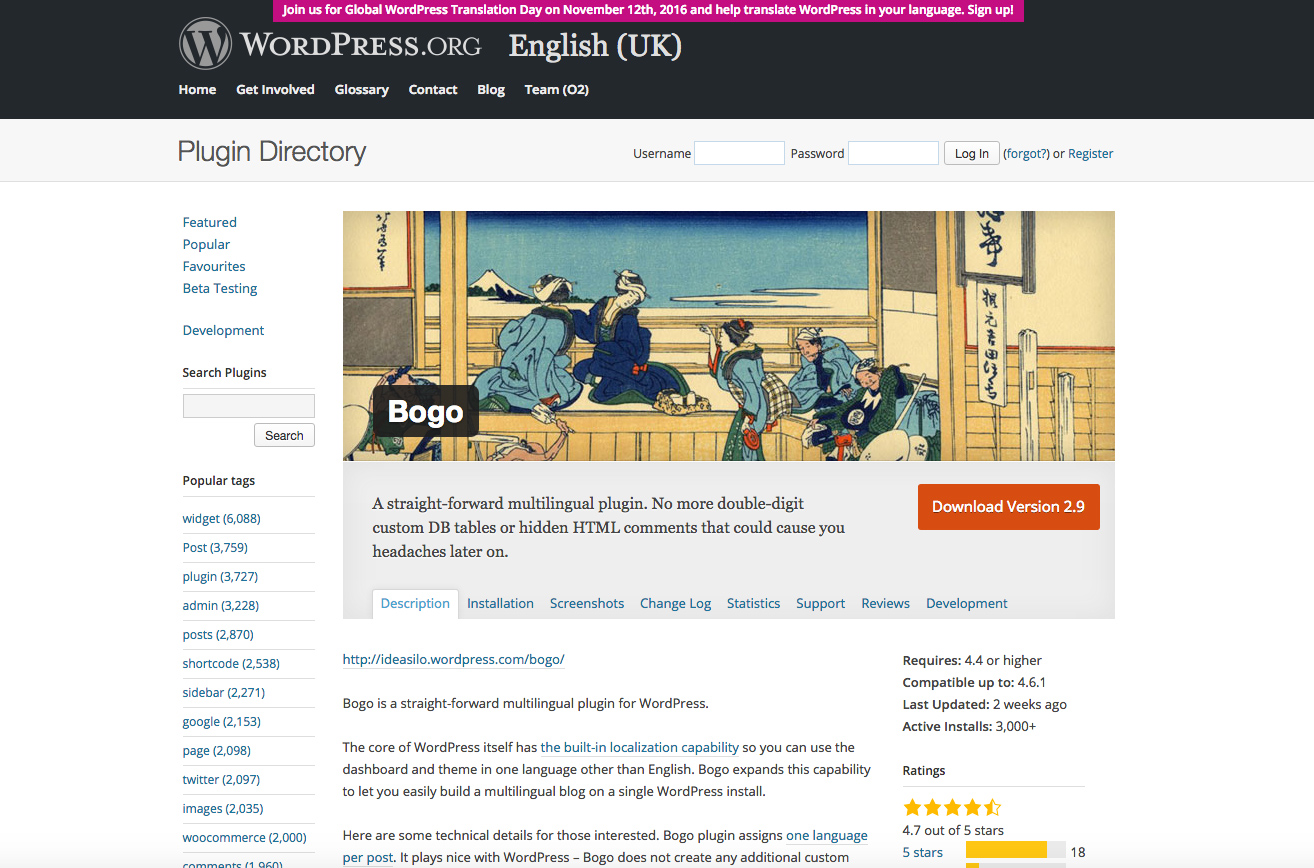Open Team (O2) navigation link
1314x868 pixels.
(x=556, y=89)
